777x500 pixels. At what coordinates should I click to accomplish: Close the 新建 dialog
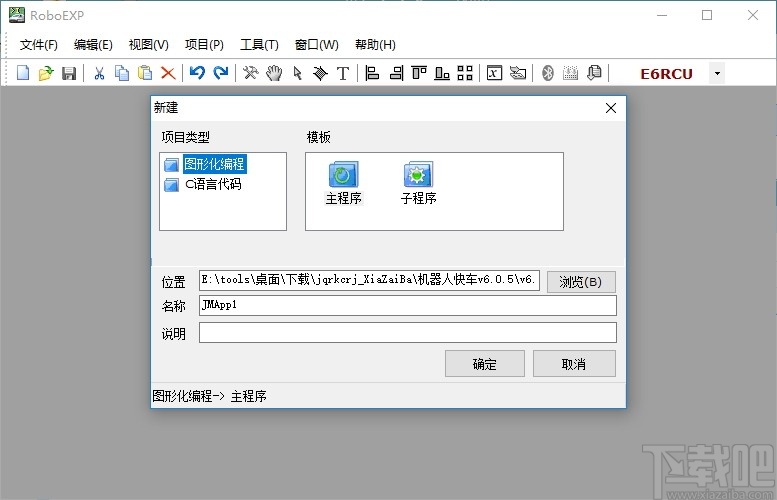click(611, 108)
